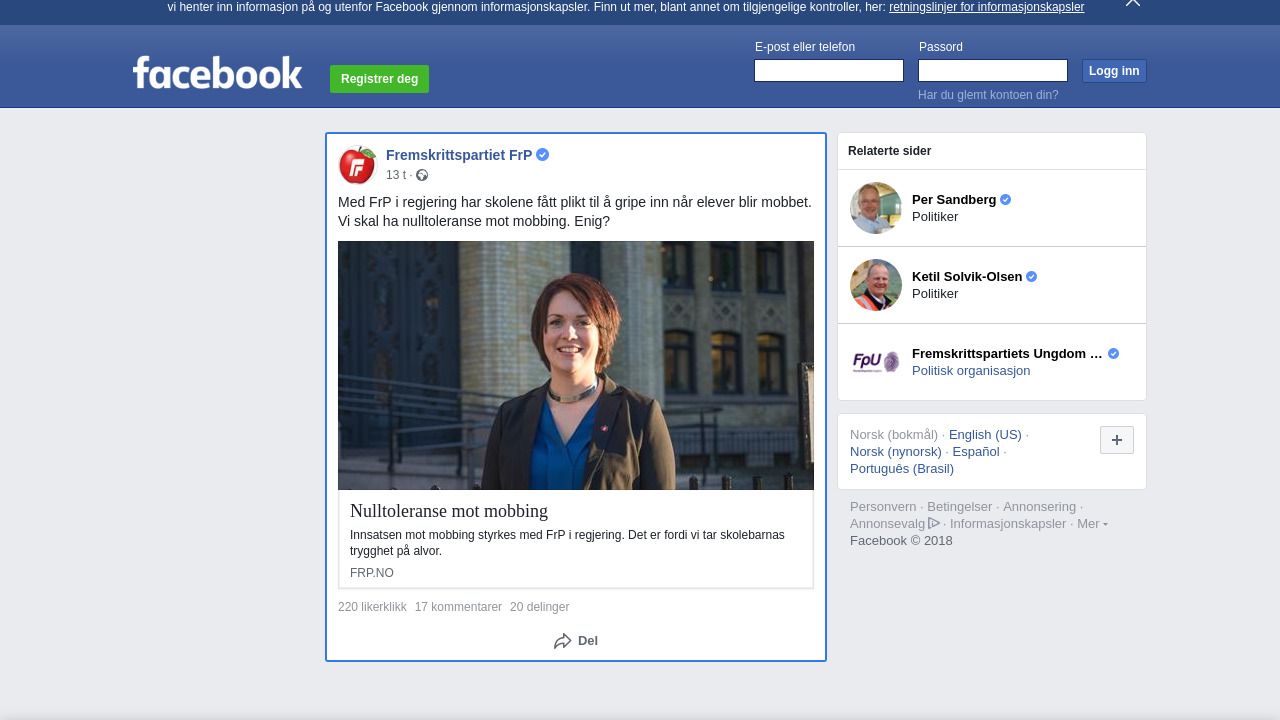The image size is (1280, 720).
Task: Open retningslinjer for informasjonskapsler link
Action: pos(986,7)
